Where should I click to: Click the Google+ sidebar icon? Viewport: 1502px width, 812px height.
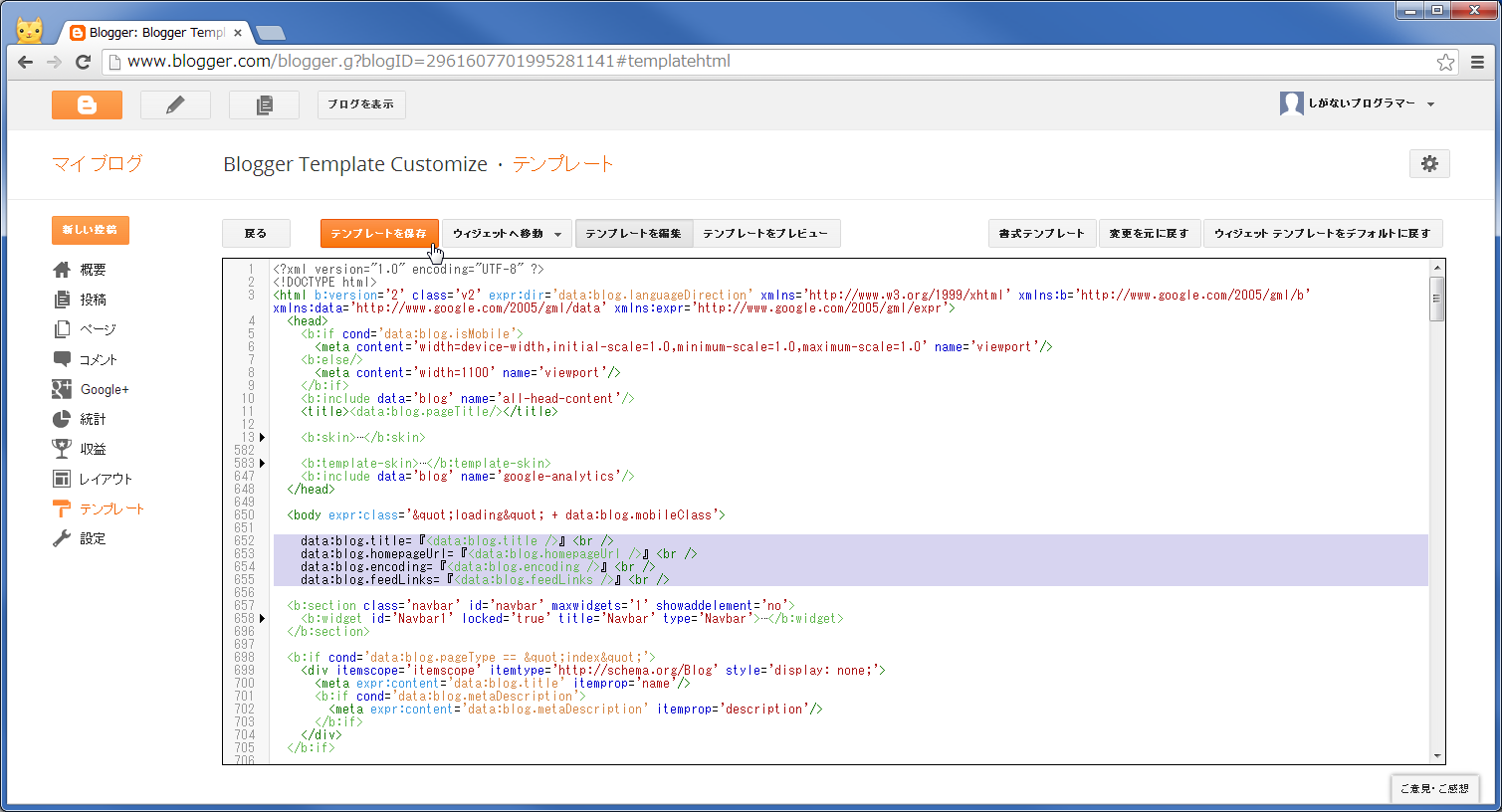(62, 389)
